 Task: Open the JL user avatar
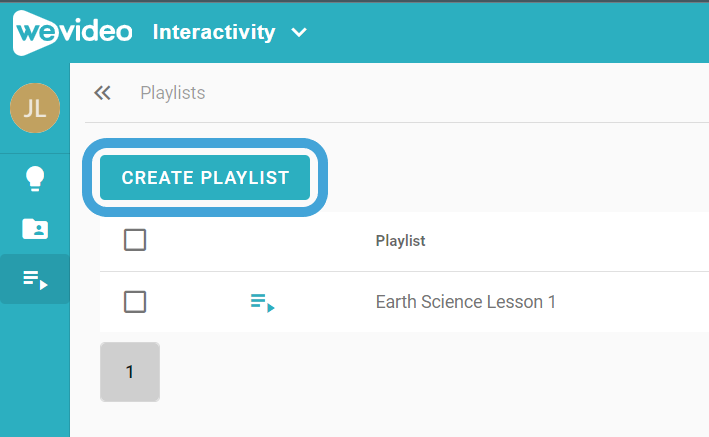tap(35, 108)
